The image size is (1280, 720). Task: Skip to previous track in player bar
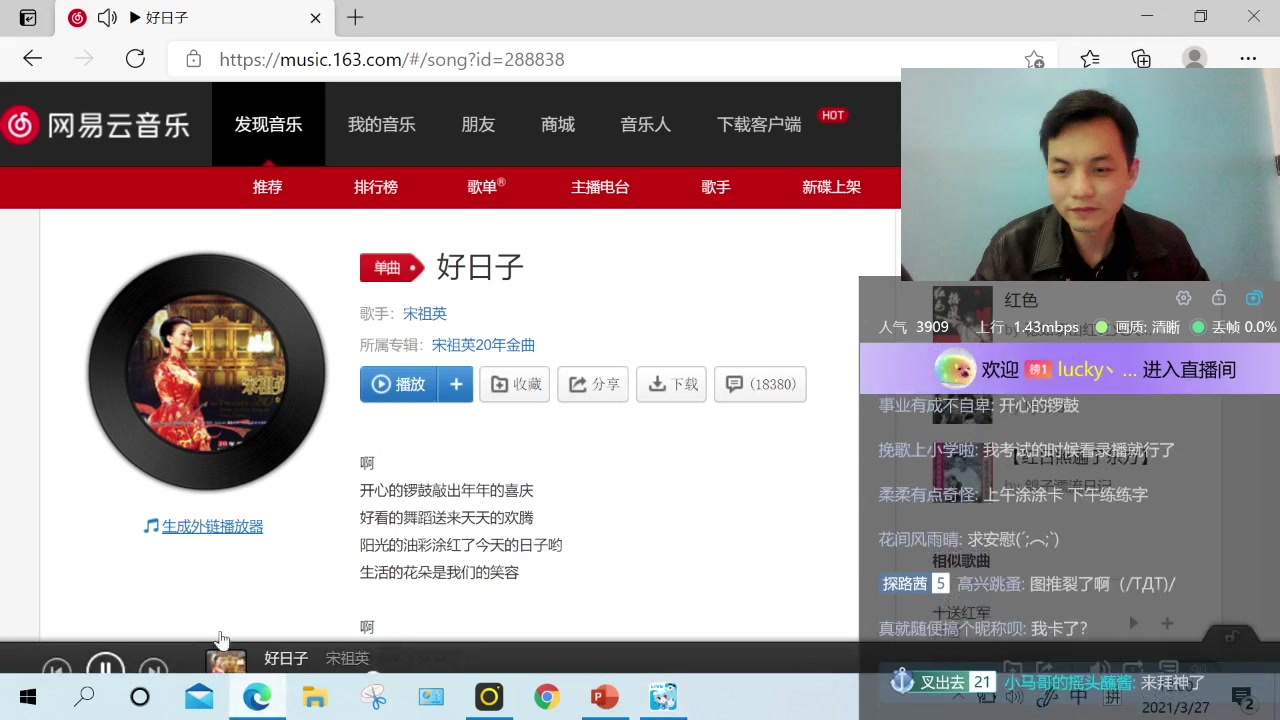(56, 667)
